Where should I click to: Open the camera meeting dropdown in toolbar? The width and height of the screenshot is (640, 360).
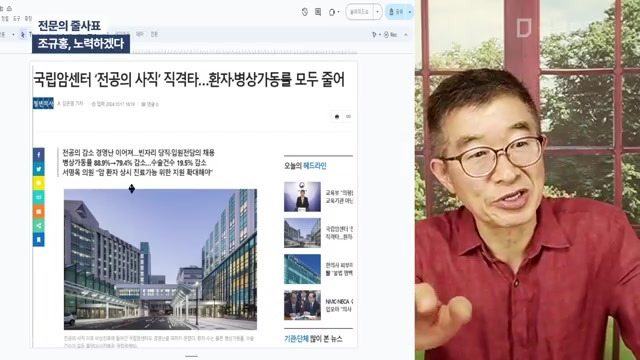[x=334, y=12]
